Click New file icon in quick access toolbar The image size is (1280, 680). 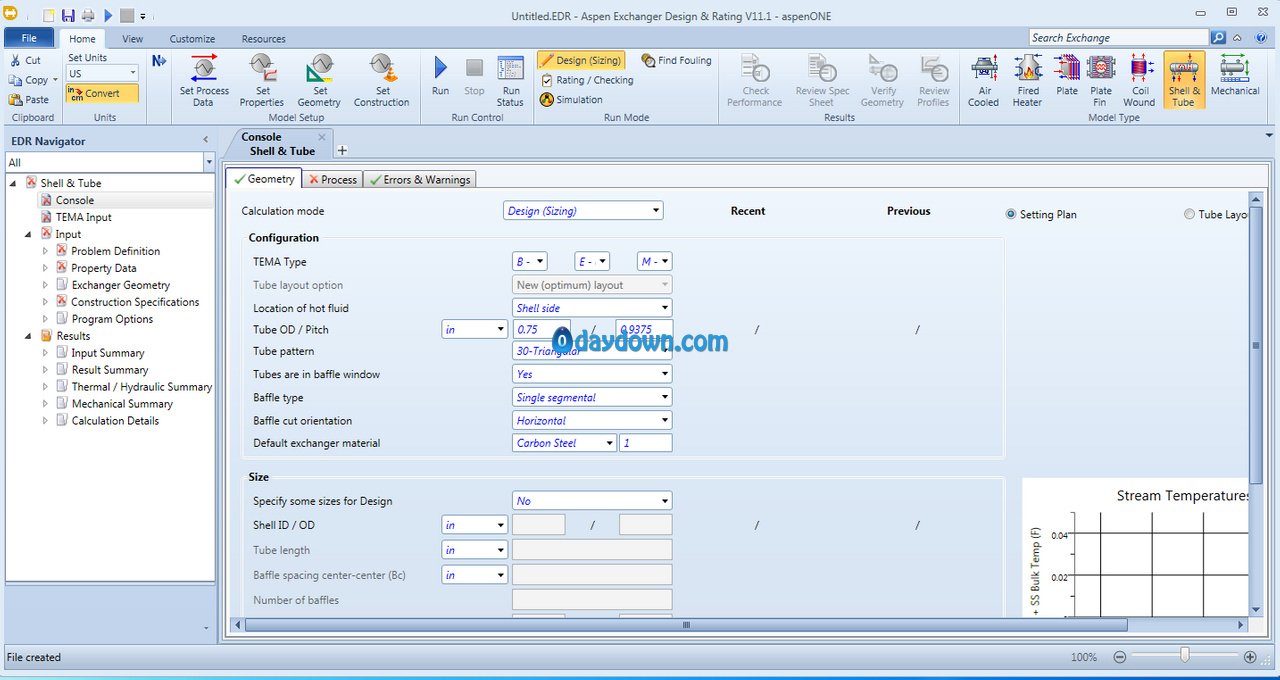[x=48, y=16]
